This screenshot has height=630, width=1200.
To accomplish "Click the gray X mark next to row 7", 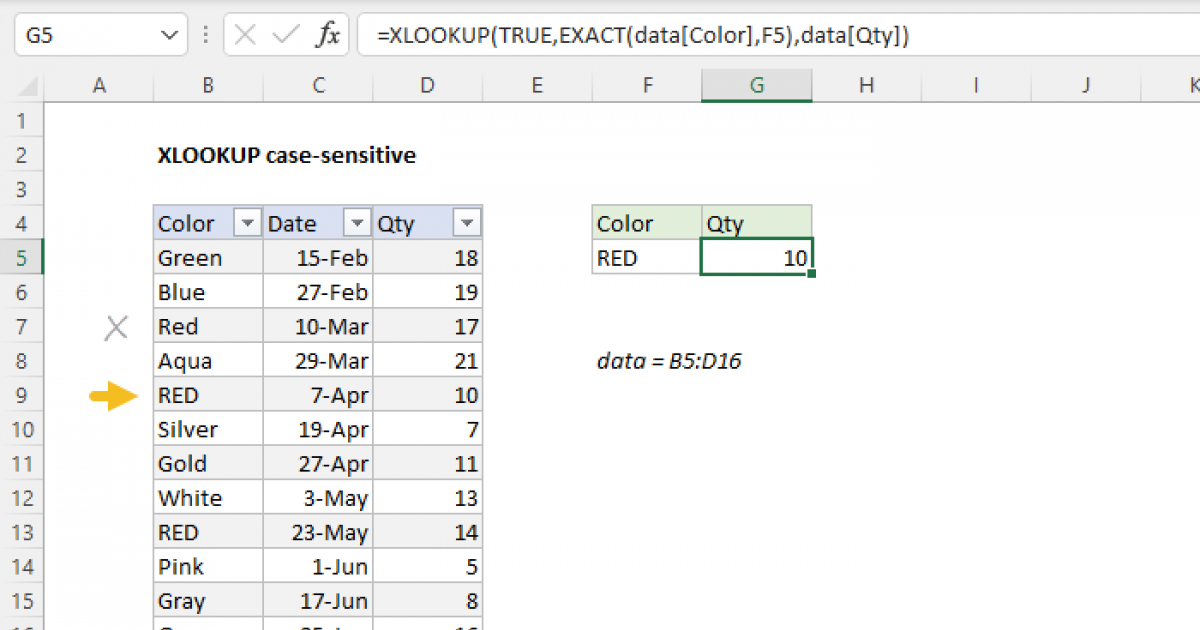I will tap(115, 327).
